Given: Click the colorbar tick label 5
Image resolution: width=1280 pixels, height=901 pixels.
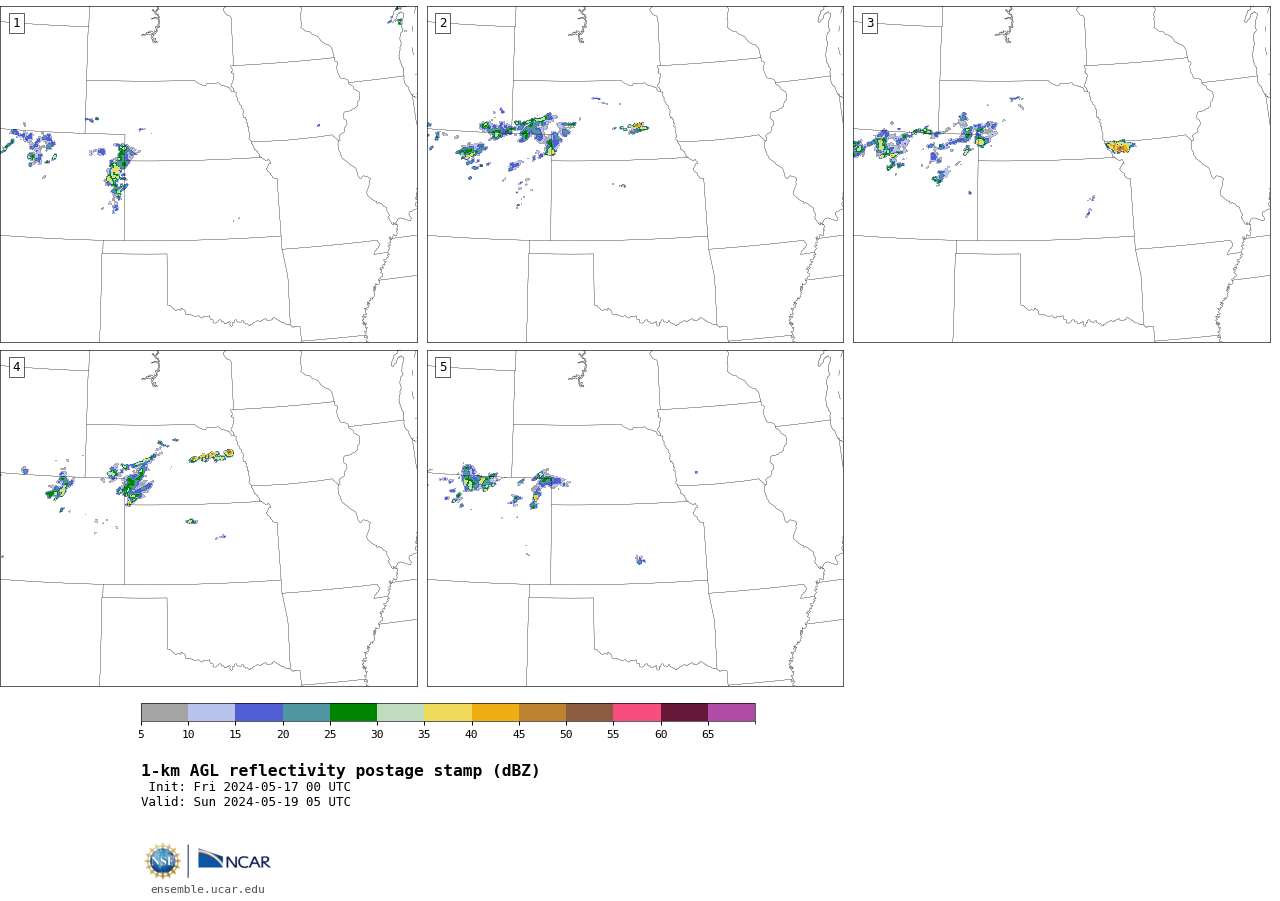Looking at the screenshot, I should [141, 735].
